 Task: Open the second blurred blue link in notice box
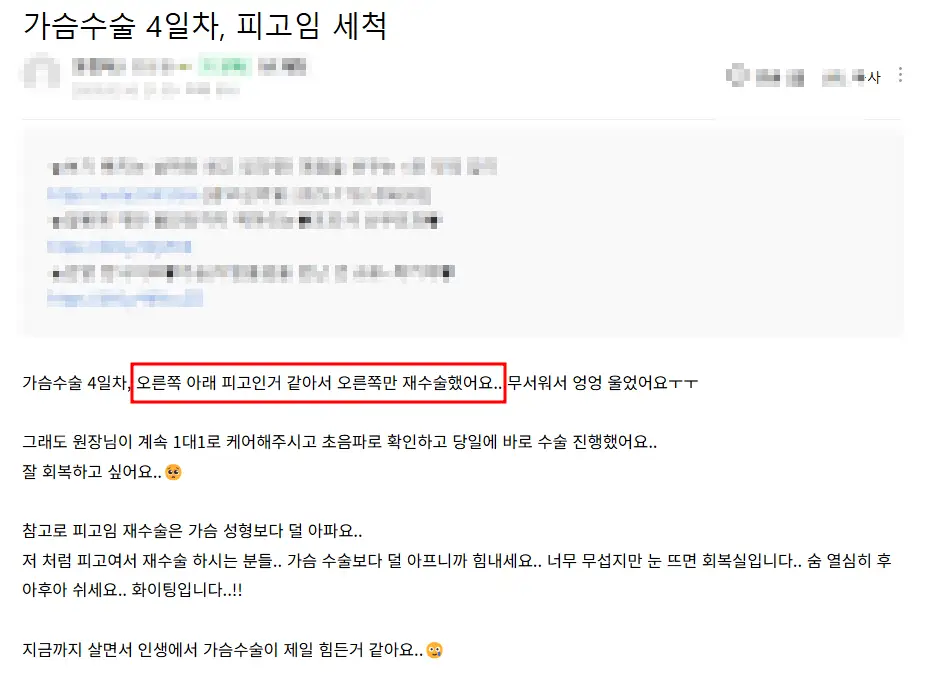[x=119, y=247]
